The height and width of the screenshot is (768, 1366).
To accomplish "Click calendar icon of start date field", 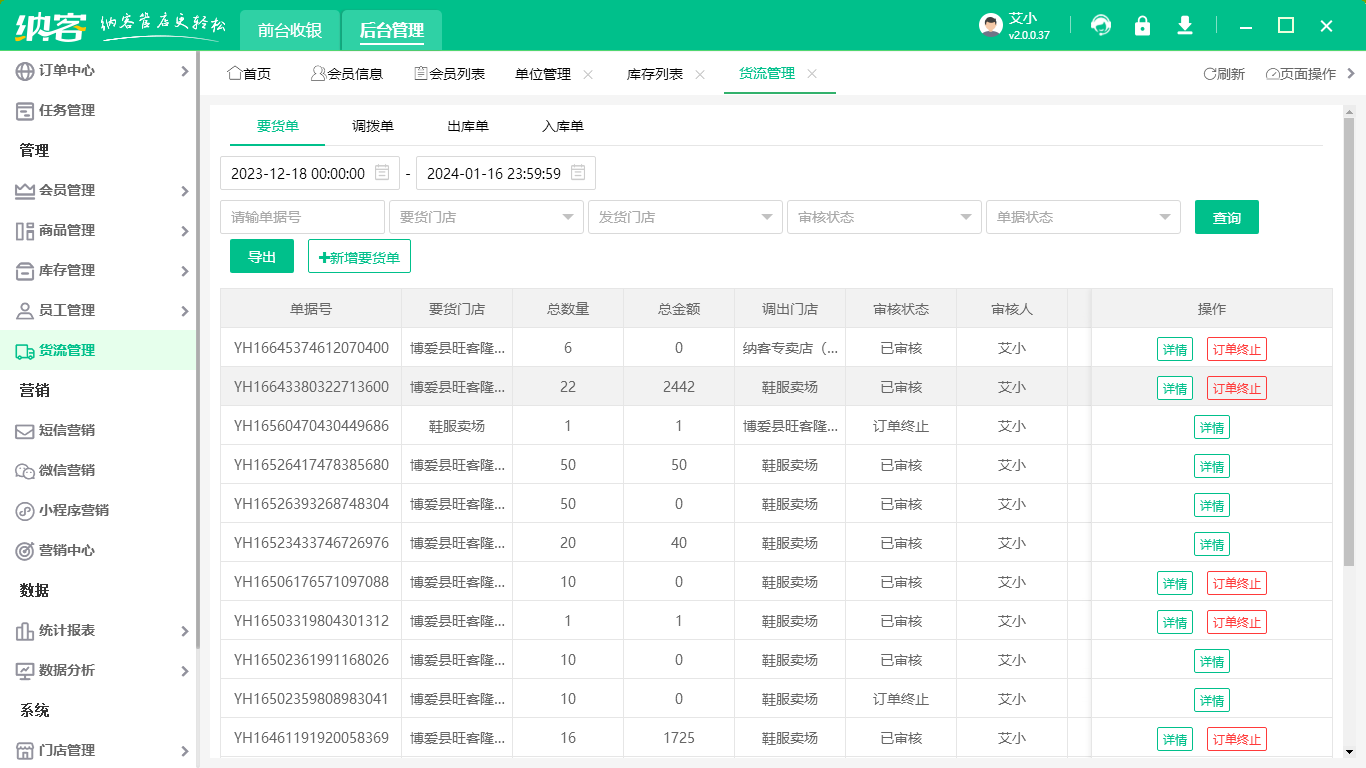I will (x=382, y=173).
